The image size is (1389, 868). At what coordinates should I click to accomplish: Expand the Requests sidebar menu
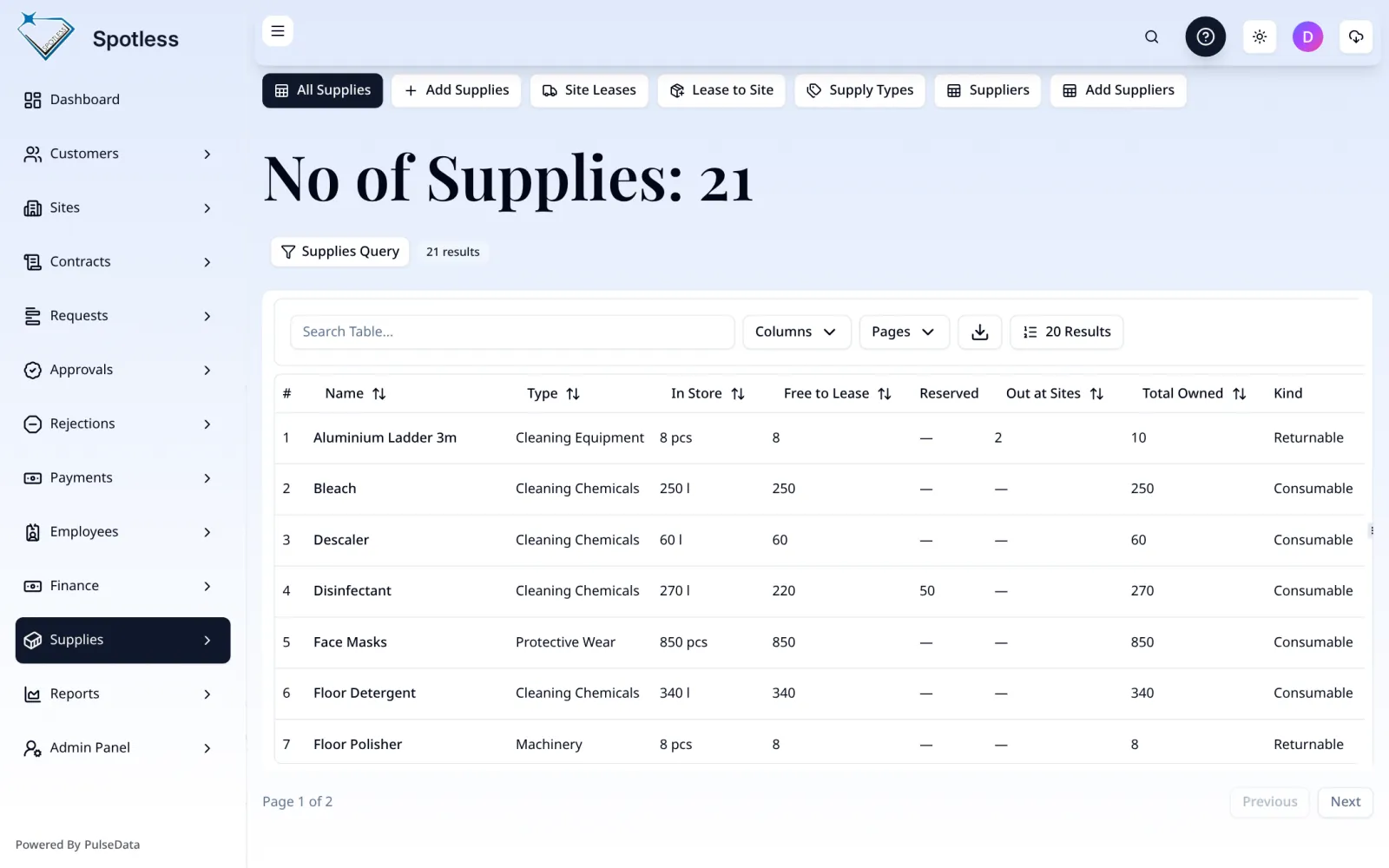click(x=122, y=316)
